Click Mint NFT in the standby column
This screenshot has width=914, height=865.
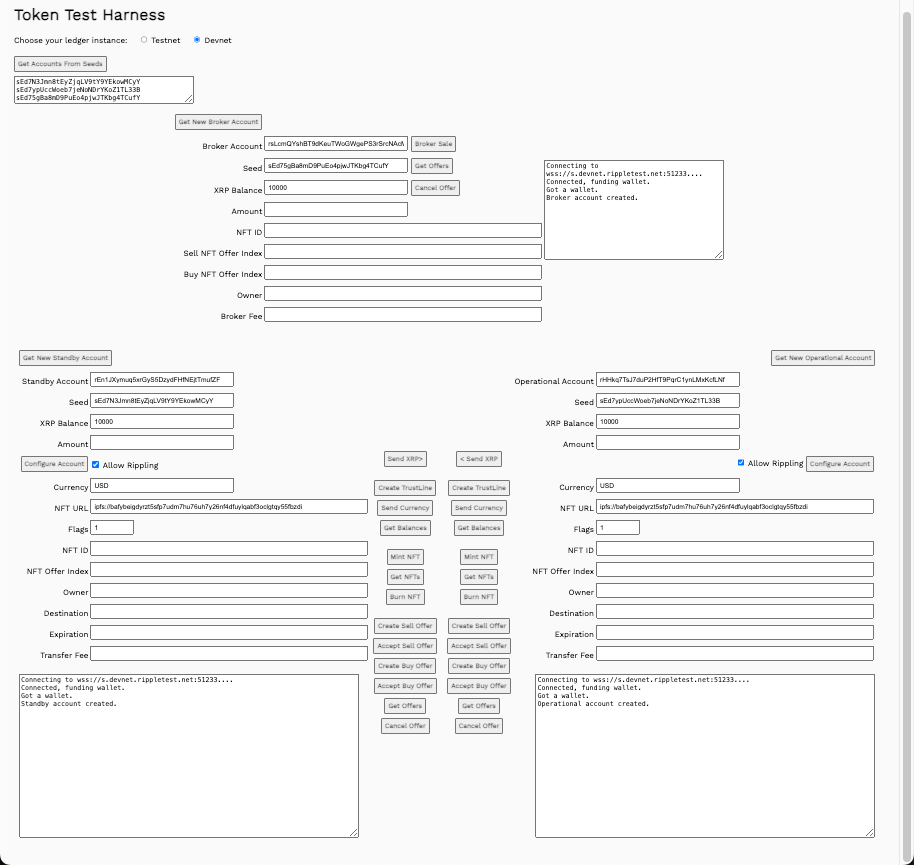404,557
